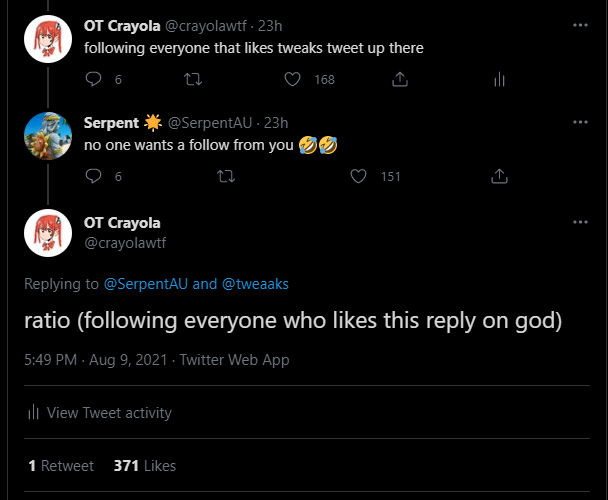View the 371 Likes list
Image resolution: width=608 pixels, height=500 pixels.
click(144, 465)
